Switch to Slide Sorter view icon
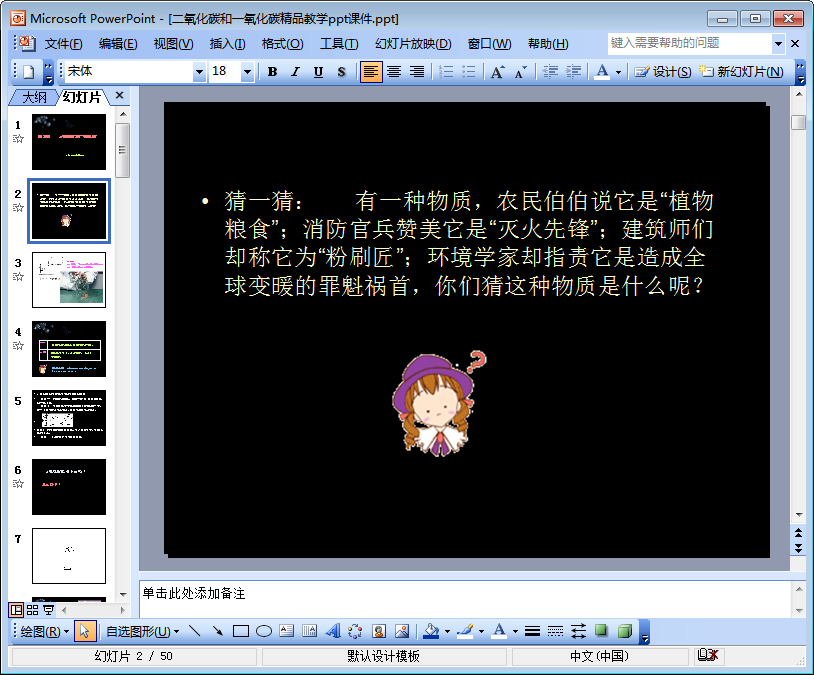Screen dimensions: 814x675 point(33,610)
